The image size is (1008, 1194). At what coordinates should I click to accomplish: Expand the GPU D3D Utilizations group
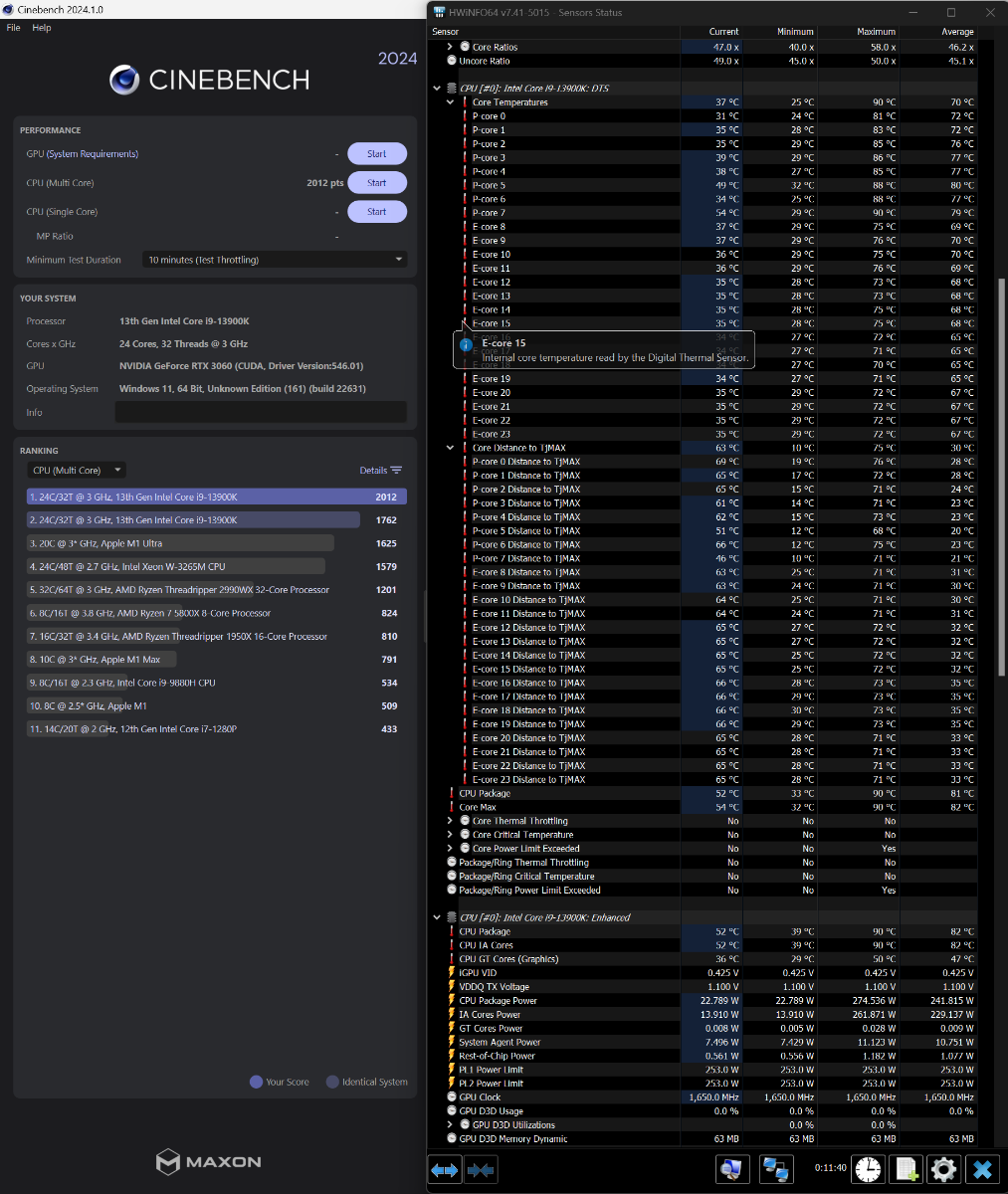pos(450,1125)
